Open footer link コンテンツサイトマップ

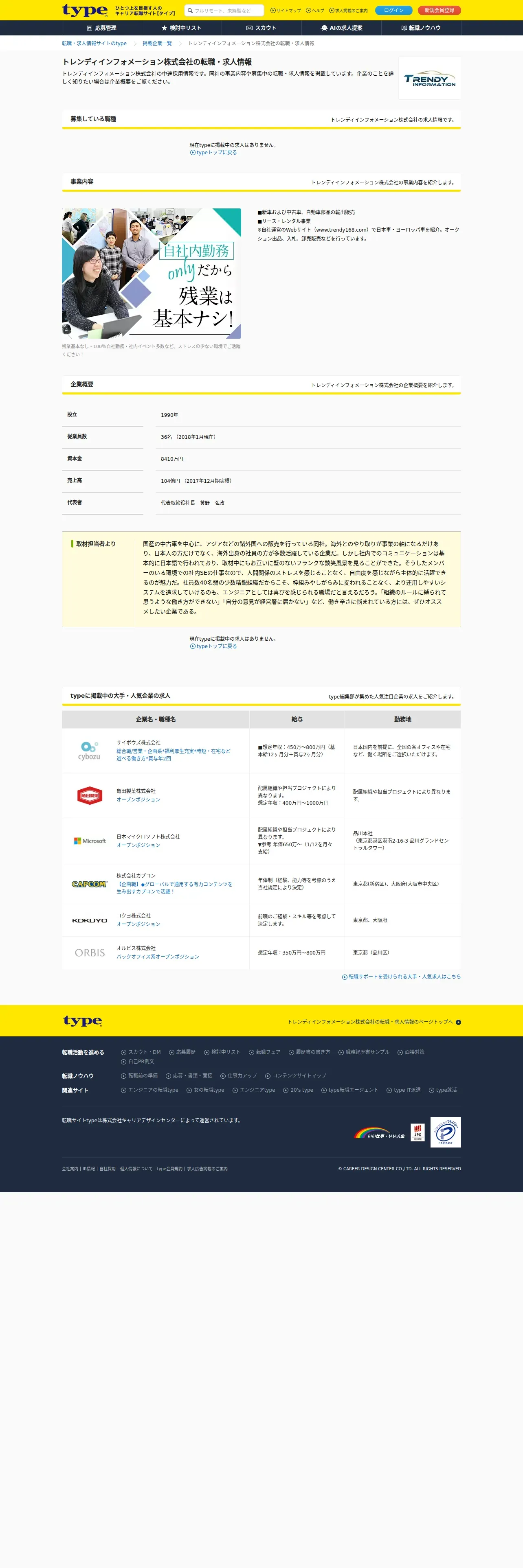click(x=295, y=1075)
